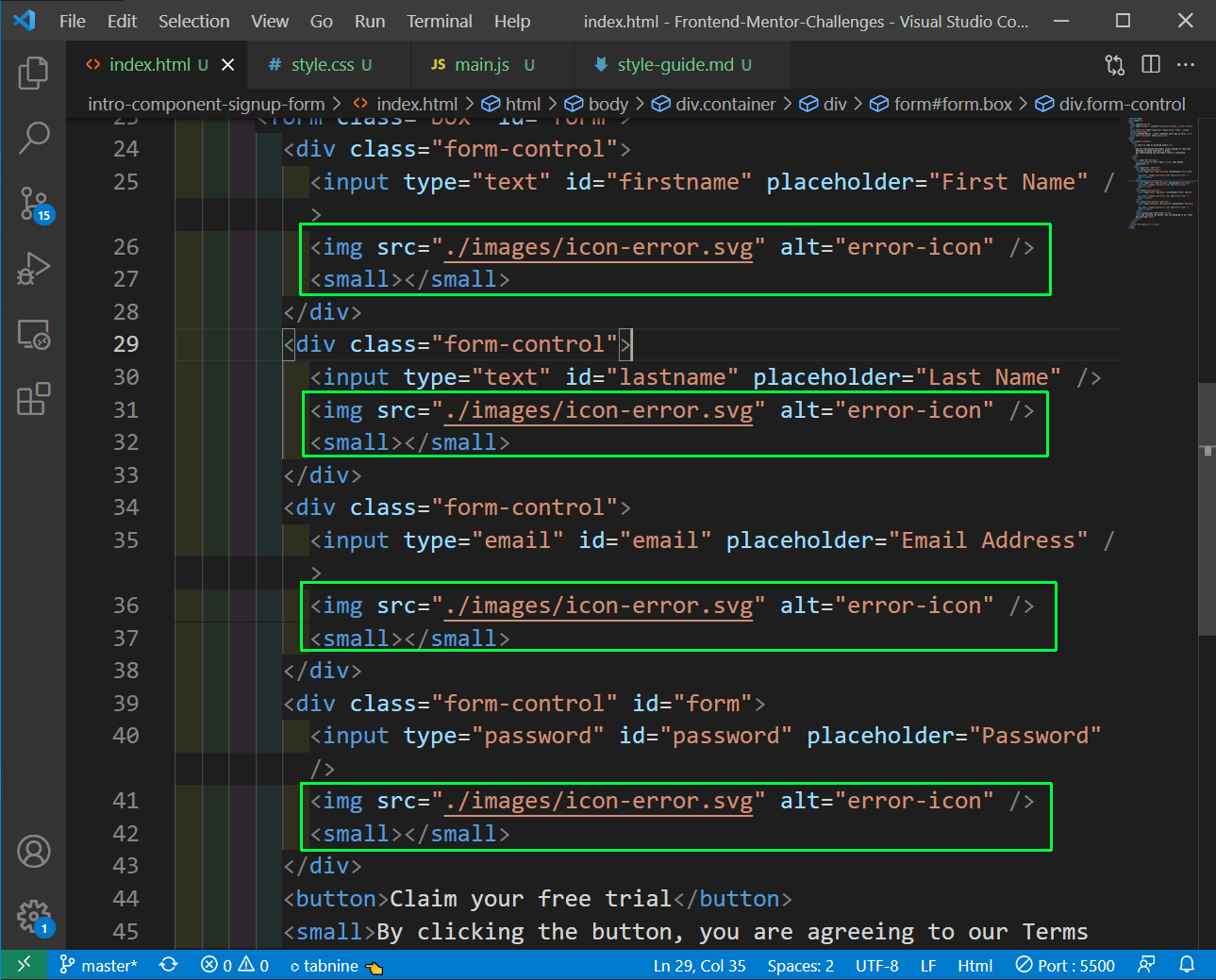Click the master* branch indicator
This screenshot has width=1216, height=980.
[x=98, y=965]
